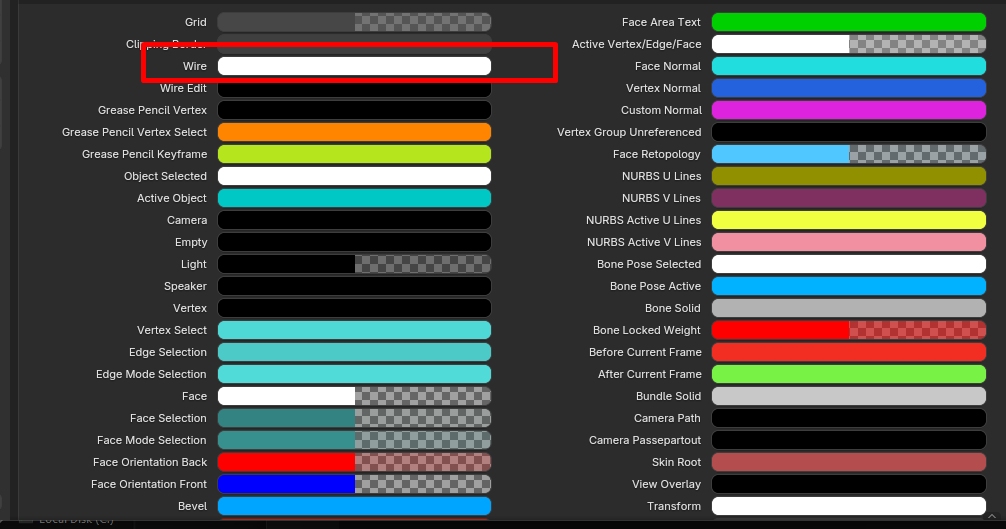Pick the Active Object color
The width and height of the screenshot is (1006, 529).
pyautogui.click(x=354, y=198)
